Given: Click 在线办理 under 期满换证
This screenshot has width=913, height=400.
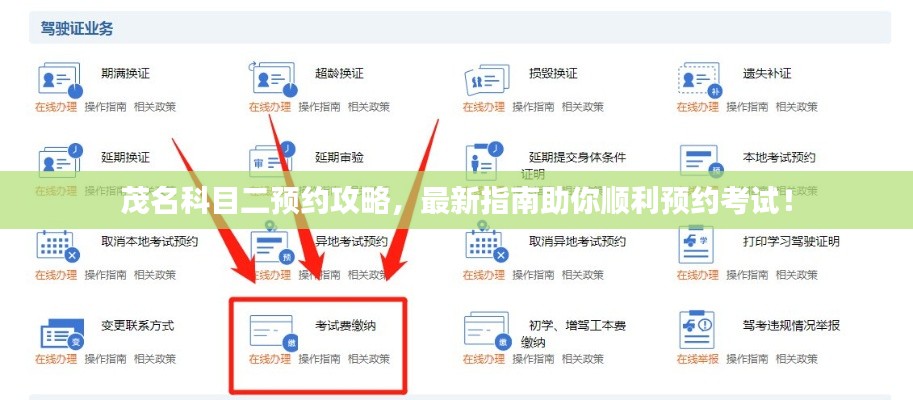Looking at the screenshot, I should pyautogui.click(x=56, y=107).
